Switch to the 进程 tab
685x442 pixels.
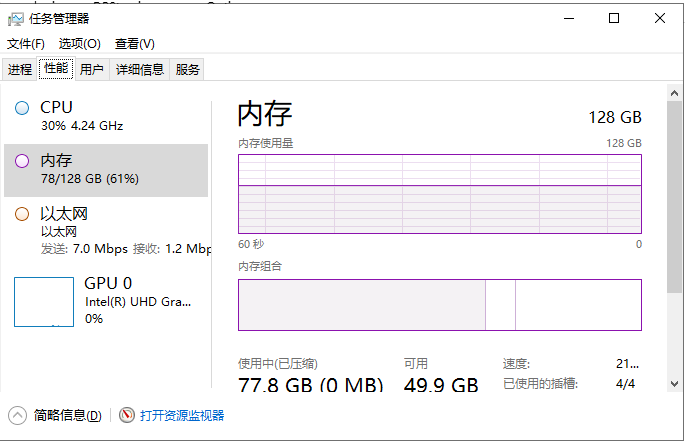20,69
